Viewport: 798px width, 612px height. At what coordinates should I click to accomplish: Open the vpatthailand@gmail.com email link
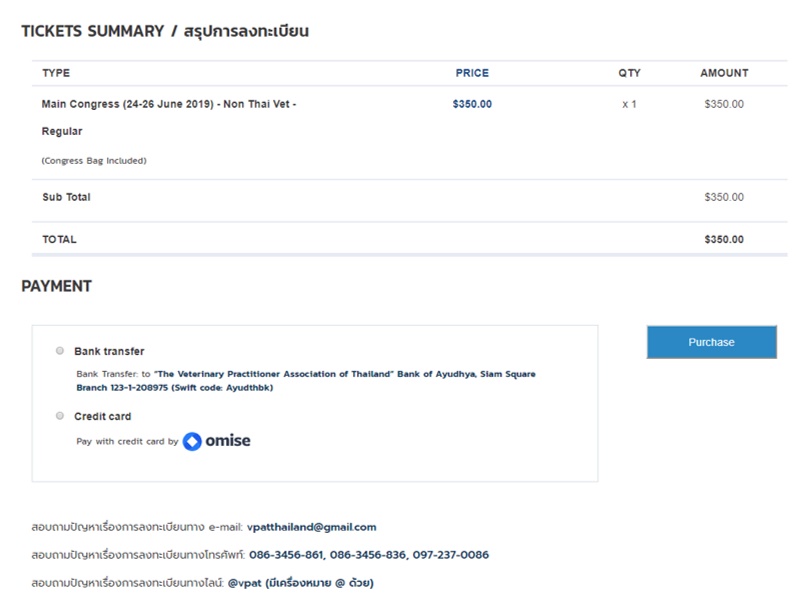tap(311, 527)
